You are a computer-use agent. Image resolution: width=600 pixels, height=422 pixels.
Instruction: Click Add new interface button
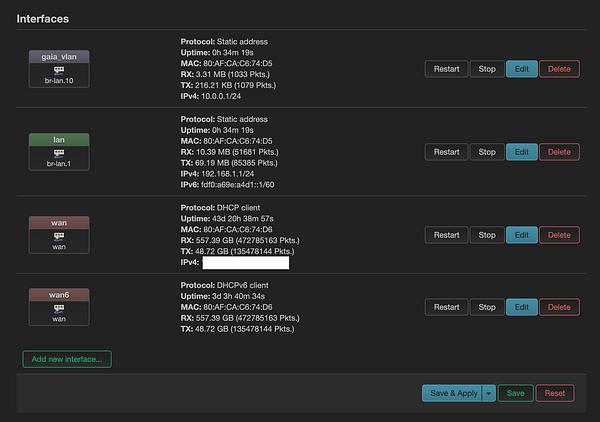(67, 359)
